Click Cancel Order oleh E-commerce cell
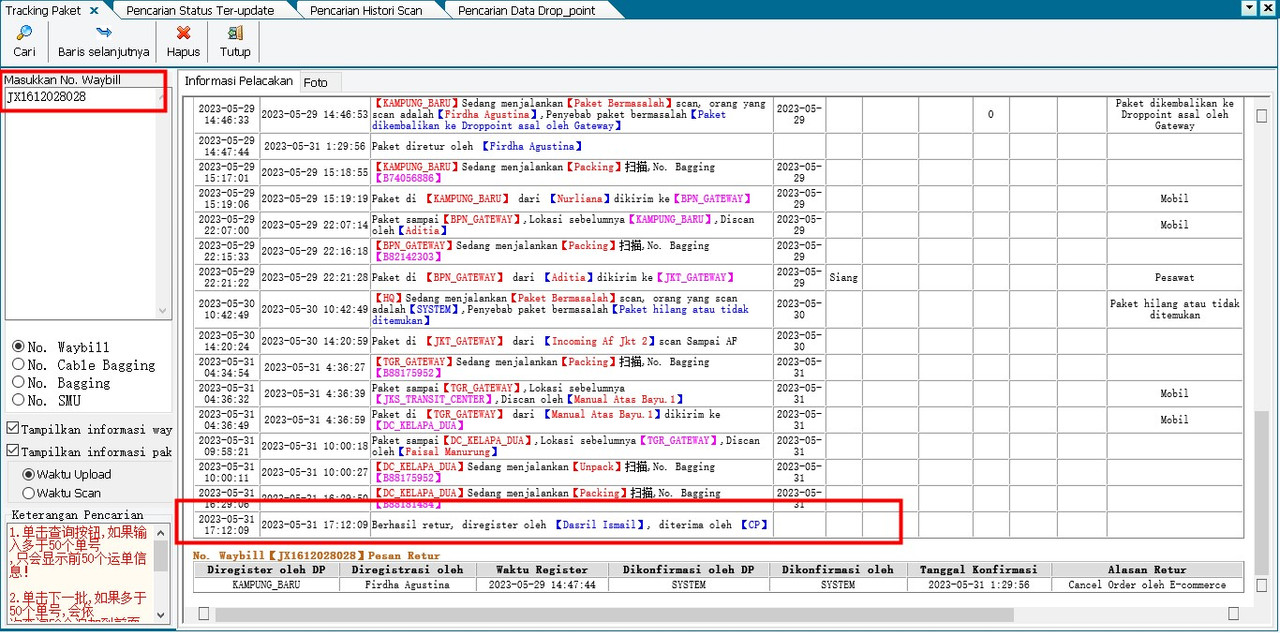 (x=1147, y=585)
